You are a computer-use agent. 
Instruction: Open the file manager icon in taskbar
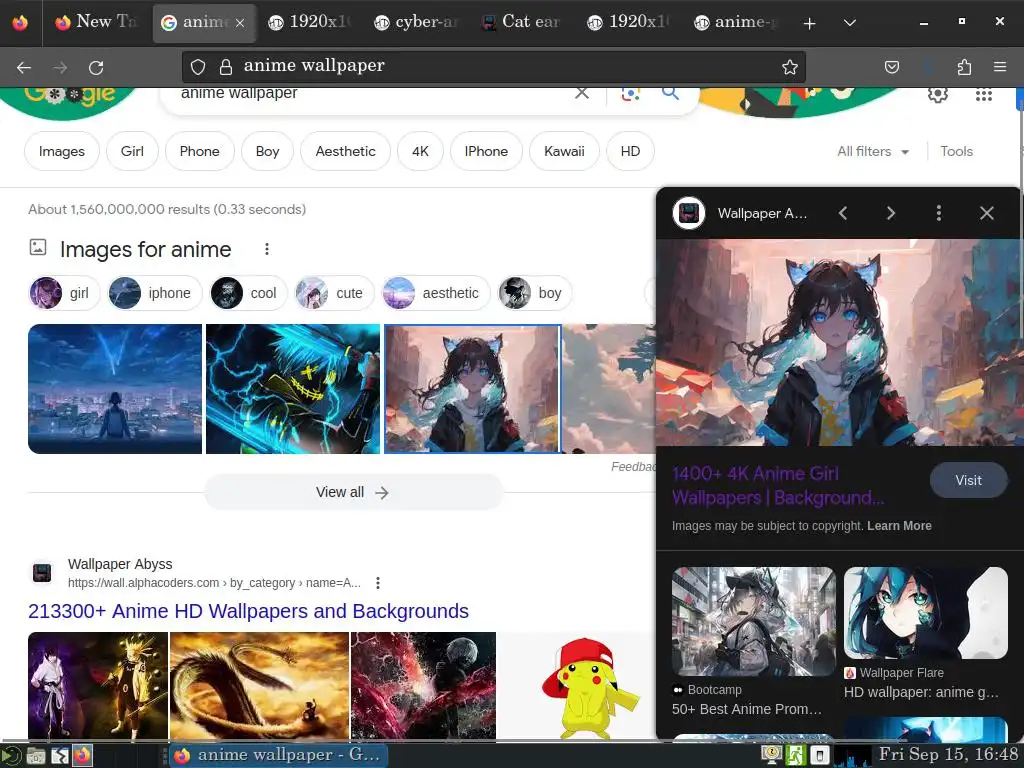pyautogui.click(x=36, y=756)
